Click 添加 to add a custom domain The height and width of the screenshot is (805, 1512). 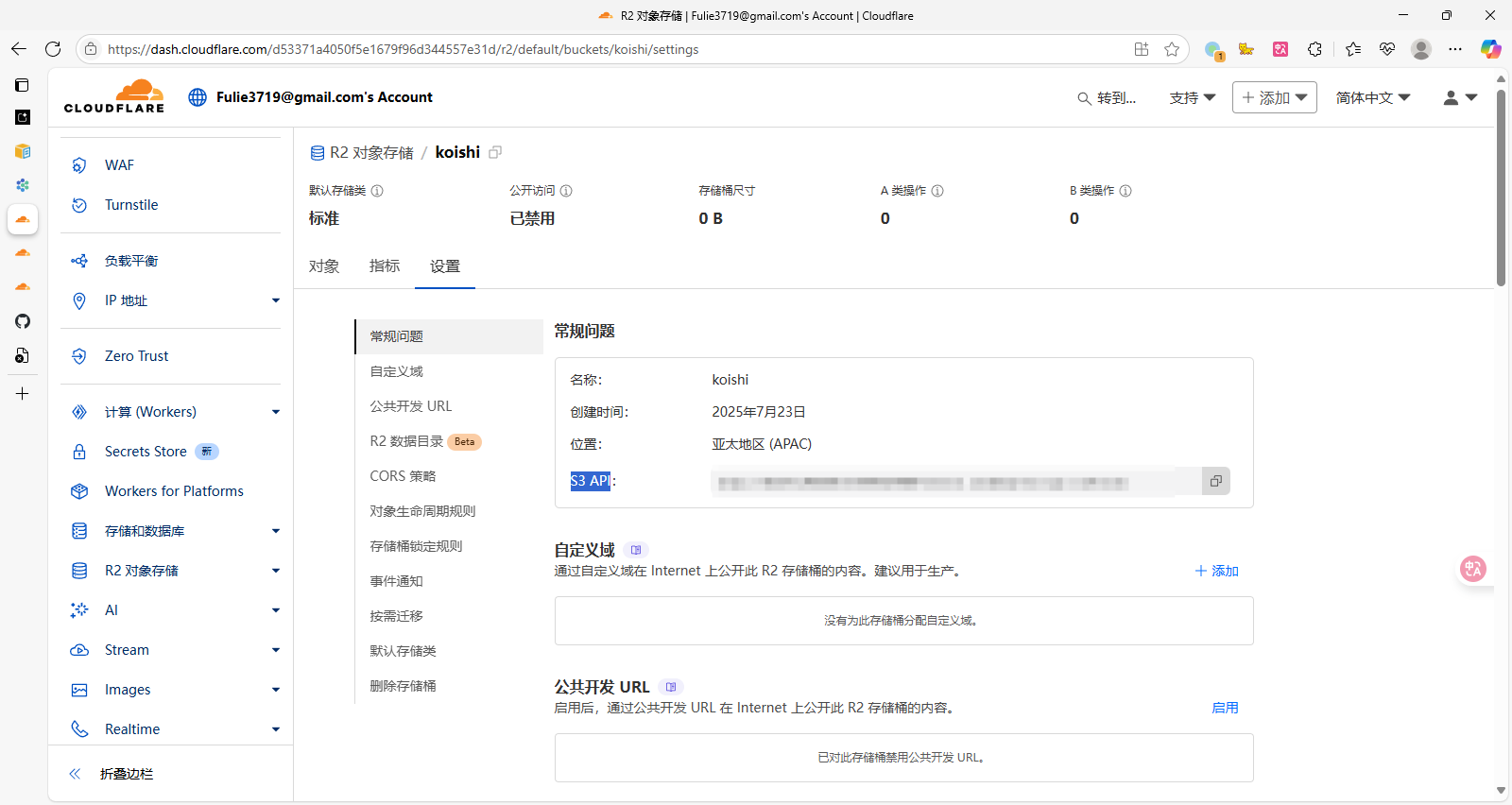[1216, 571]
